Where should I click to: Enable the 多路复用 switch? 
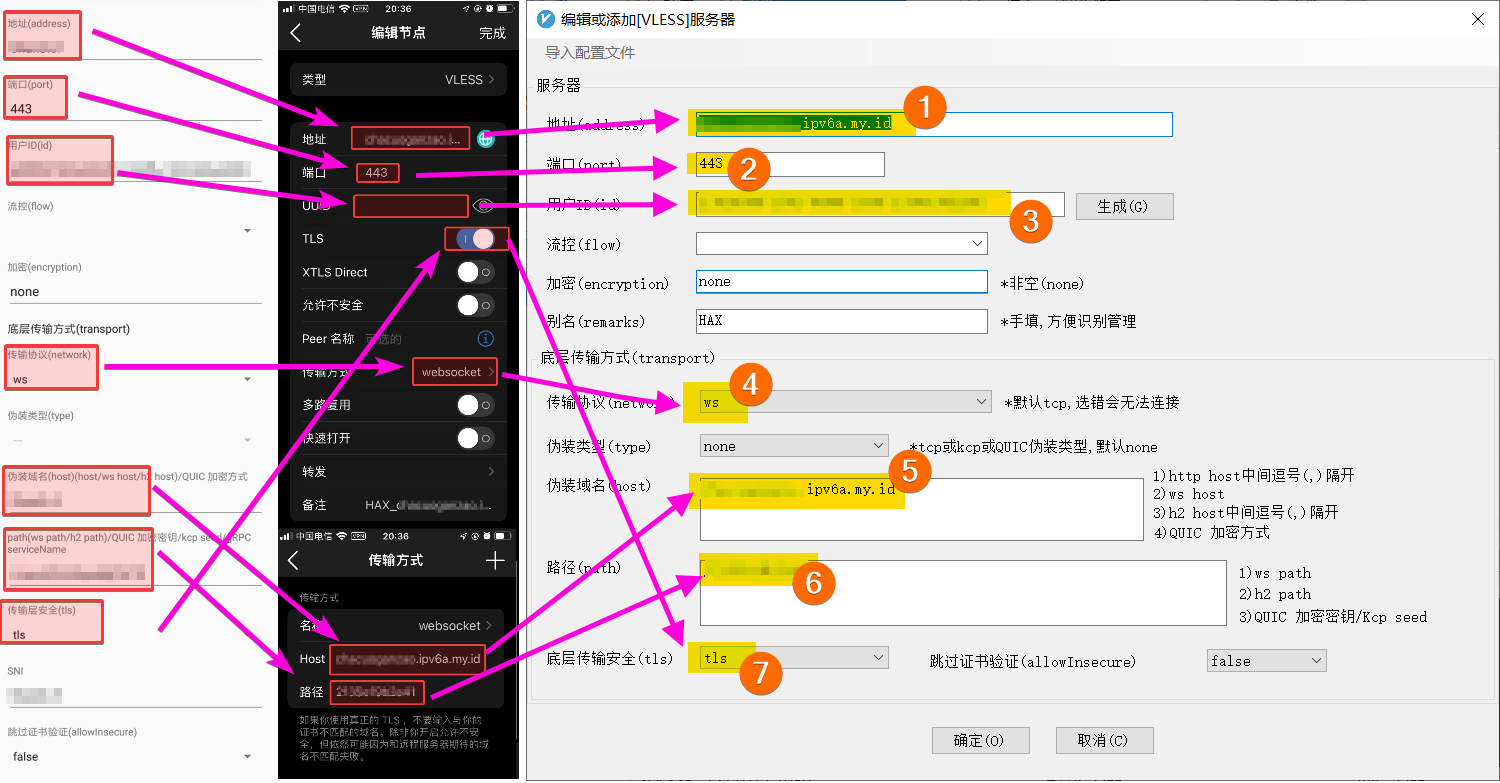(x=475, y=405)
